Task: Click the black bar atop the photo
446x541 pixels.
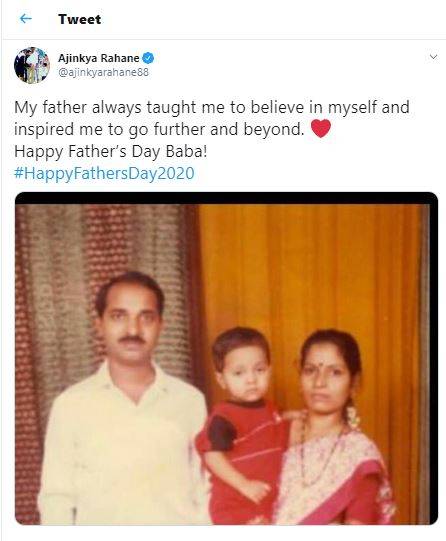Action: pos(226,198)
